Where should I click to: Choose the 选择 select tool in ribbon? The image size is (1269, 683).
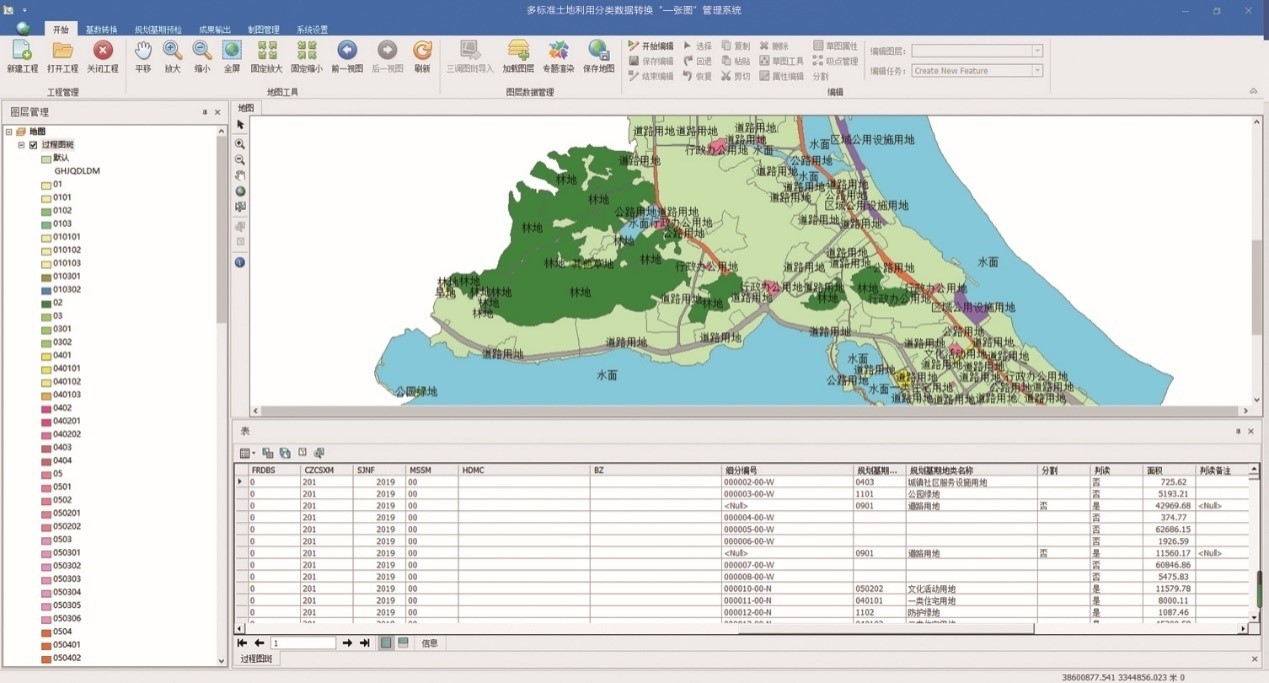(x=698, y=46)
